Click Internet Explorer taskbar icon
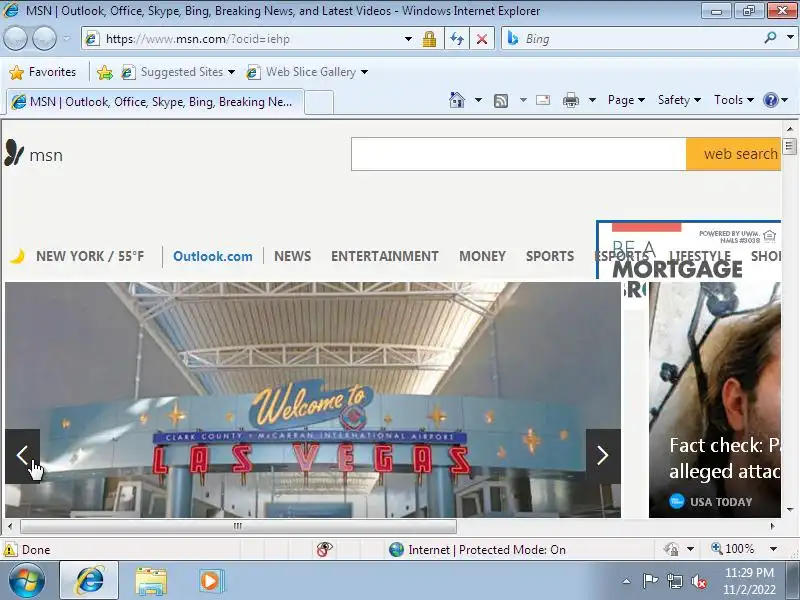This screenshot has height=600, width=800. click(89, 581)
